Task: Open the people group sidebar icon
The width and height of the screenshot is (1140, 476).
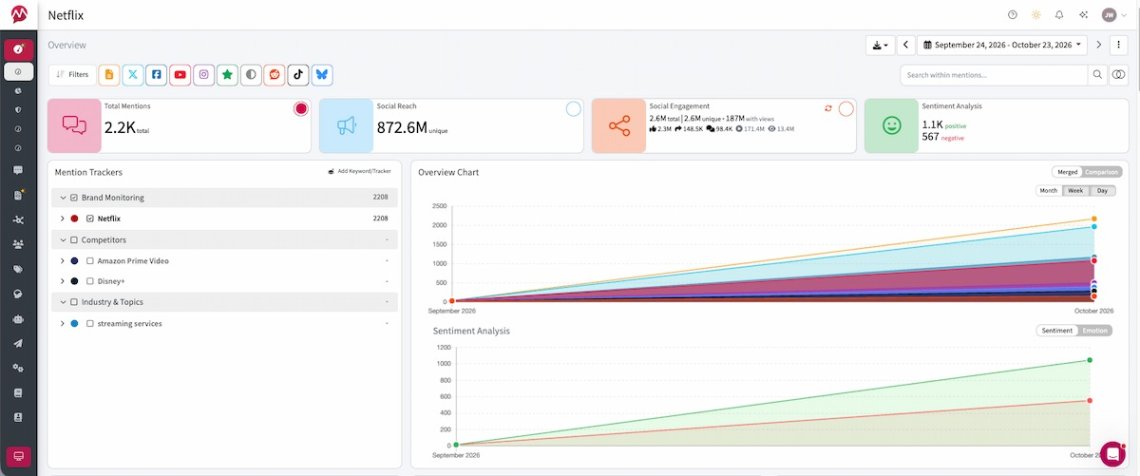Action: click(18, 244)
